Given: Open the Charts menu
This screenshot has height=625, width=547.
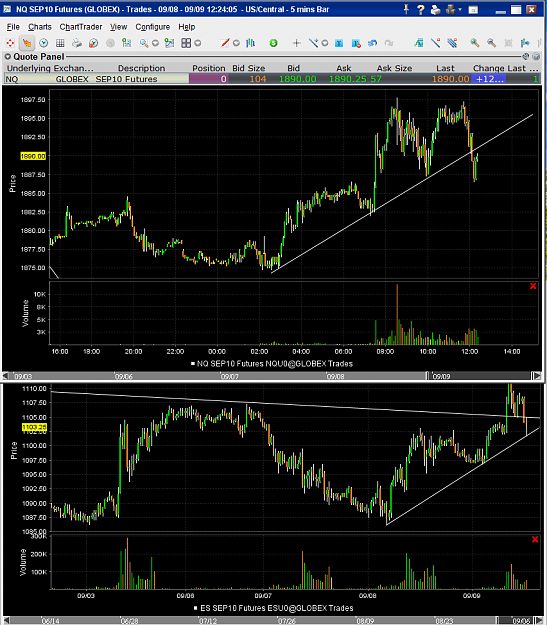Looking at the screenshot, I should [x=39, y=27].
